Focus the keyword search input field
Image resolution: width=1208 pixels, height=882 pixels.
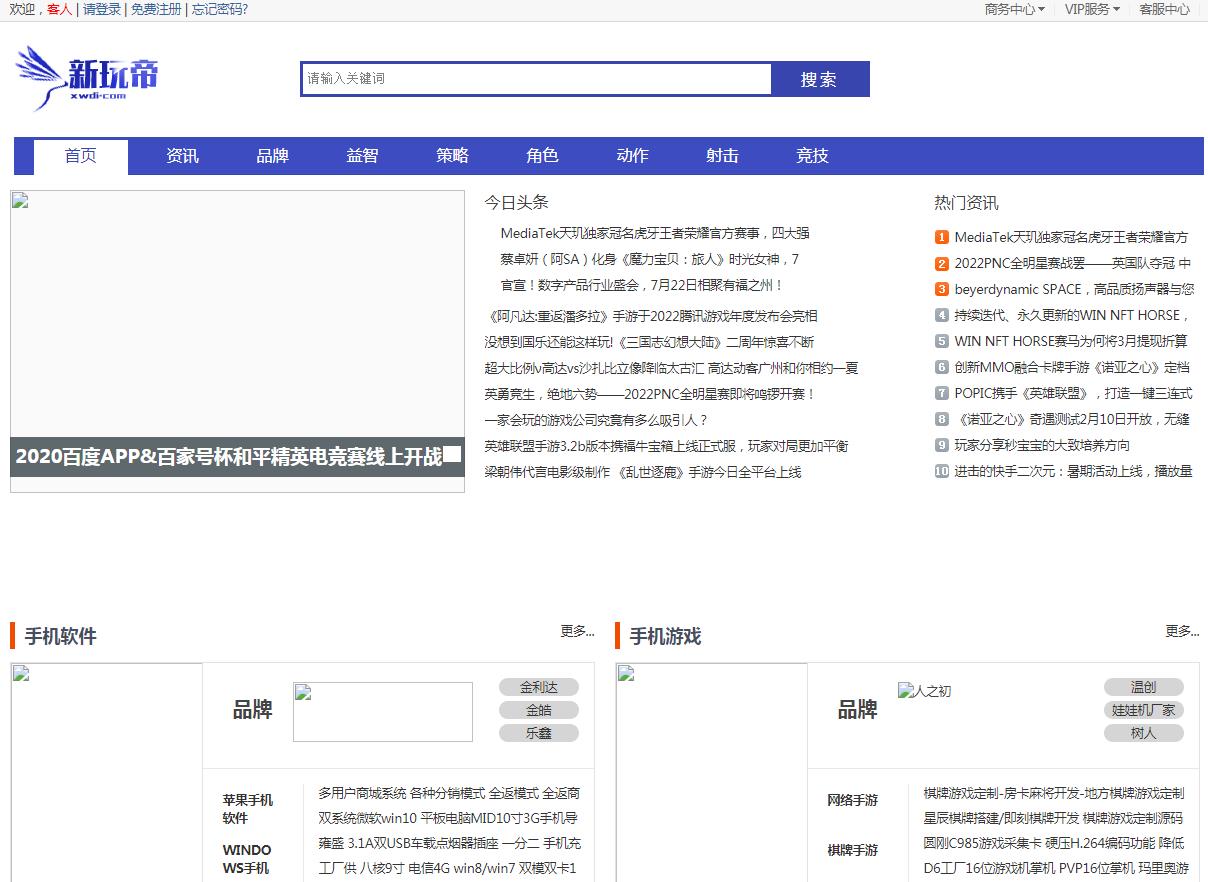click(x=536, y=79)
